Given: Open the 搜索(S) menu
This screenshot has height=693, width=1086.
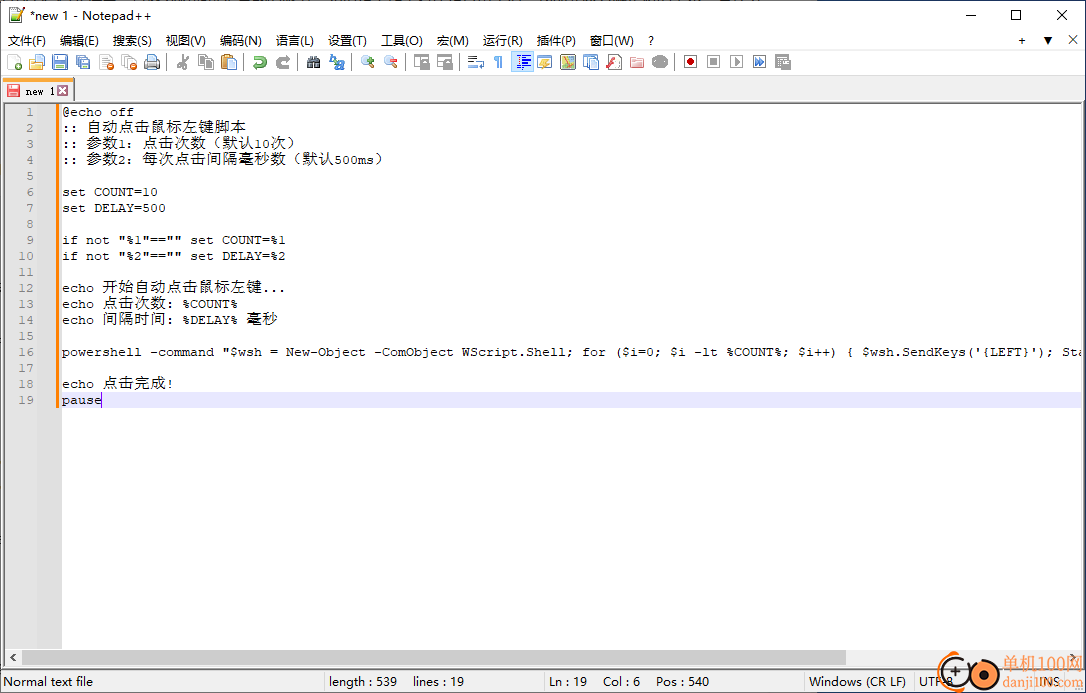Looking at the screenshot, I should 132,41.
